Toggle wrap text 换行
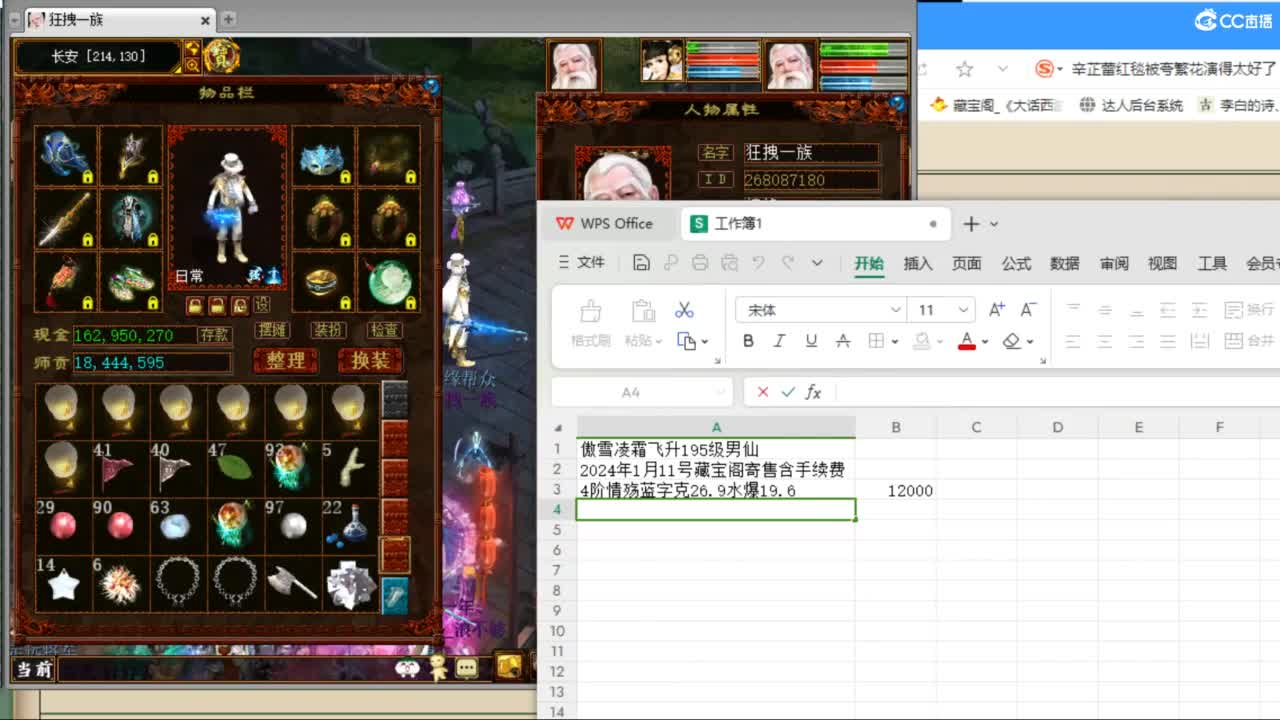This screenshot has width=1280, height=720. click(1249, 310)
